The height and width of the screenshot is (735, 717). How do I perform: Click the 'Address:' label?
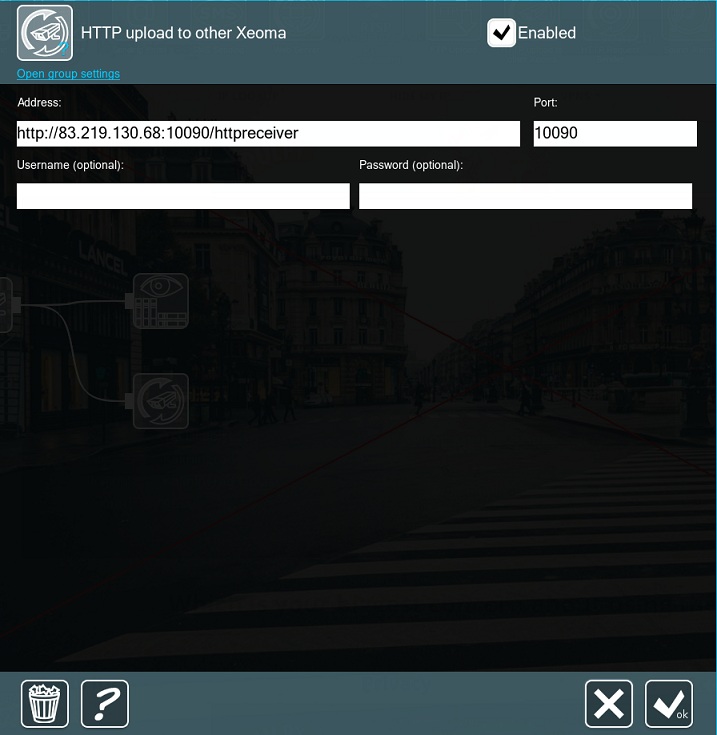[x=39, y=102]
